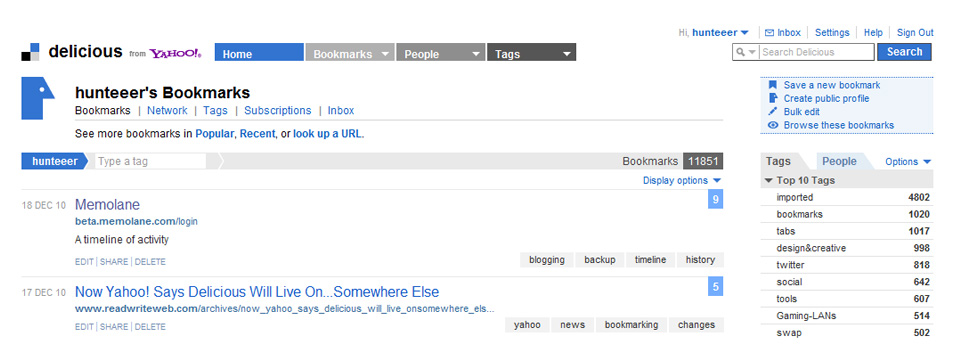Click the Inbox envelope icon in the header
960x360 pixels.
tap(770, 32)
